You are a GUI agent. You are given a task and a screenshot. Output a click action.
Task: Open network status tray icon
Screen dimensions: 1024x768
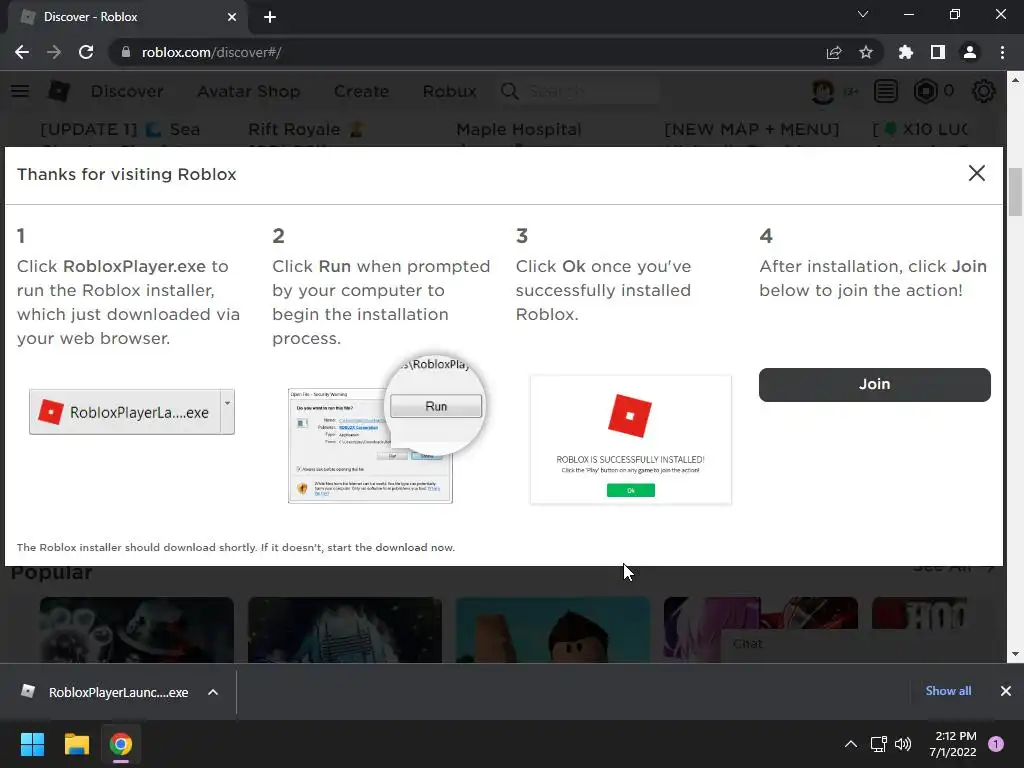[x=878, y=744]
